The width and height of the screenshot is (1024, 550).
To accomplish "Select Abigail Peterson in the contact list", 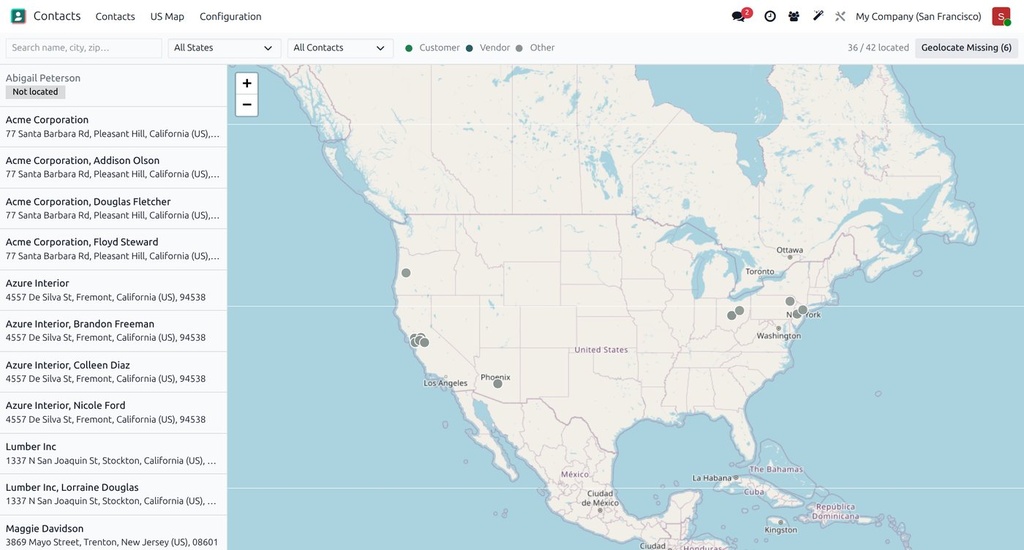I will 113,85.
